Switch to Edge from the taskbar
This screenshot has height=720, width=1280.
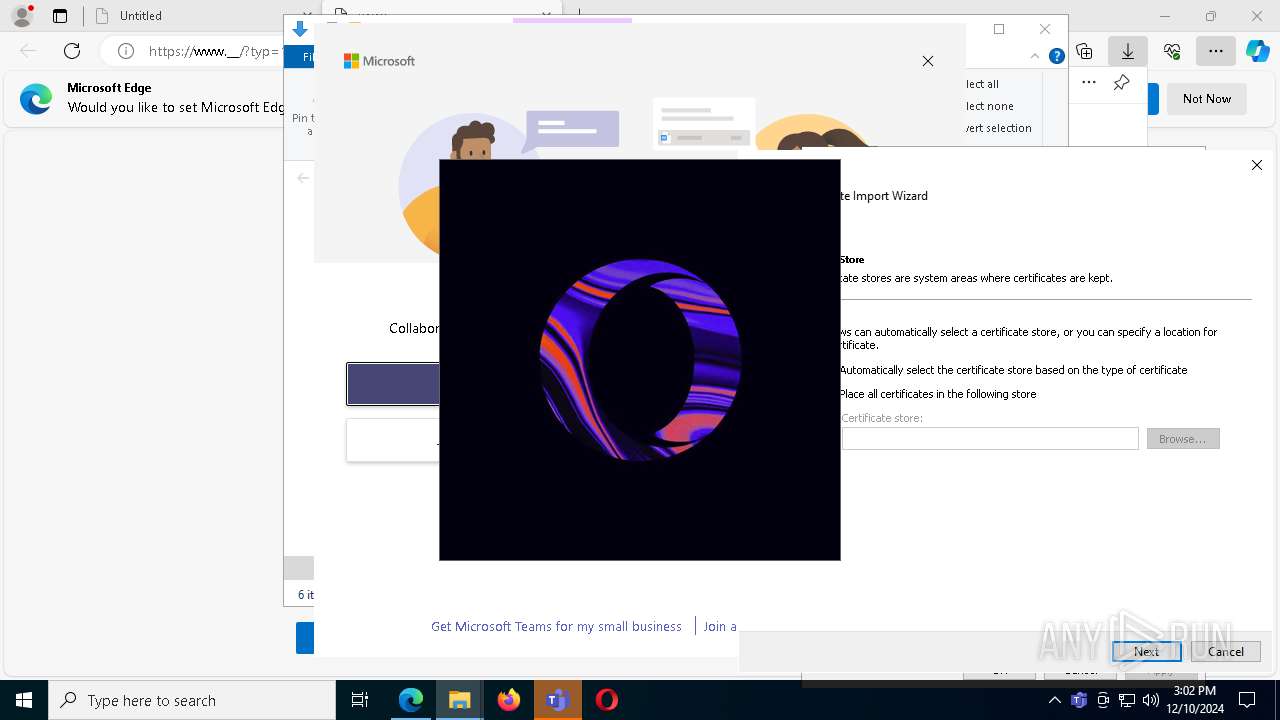coord(411,700)
